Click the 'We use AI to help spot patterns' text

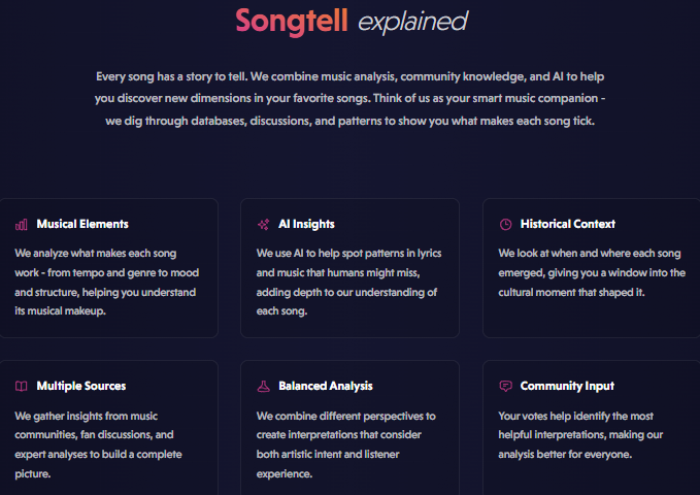coord(349,282)
